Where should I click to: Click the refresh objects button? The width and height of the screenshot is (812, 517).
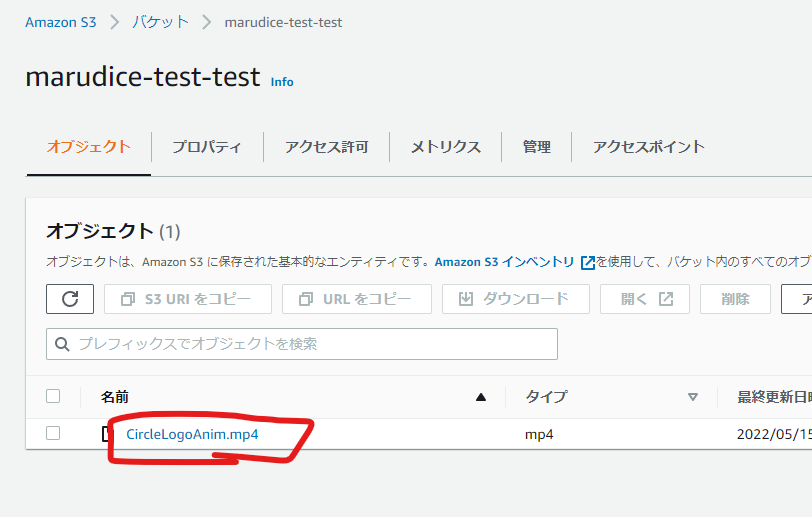(70, 299)
